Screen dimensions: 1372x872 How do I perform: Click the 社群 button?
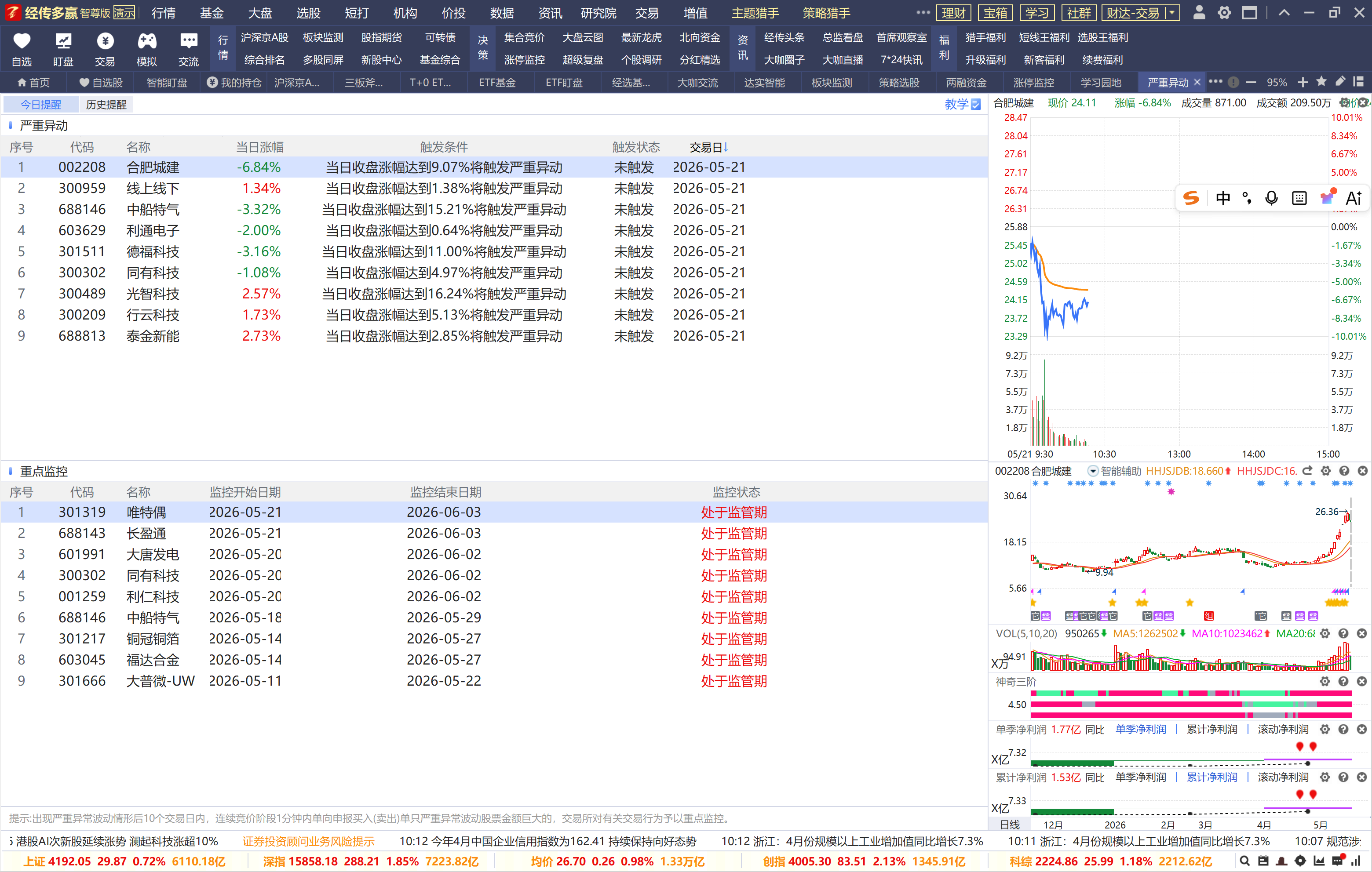click(x=1079, y=13)
